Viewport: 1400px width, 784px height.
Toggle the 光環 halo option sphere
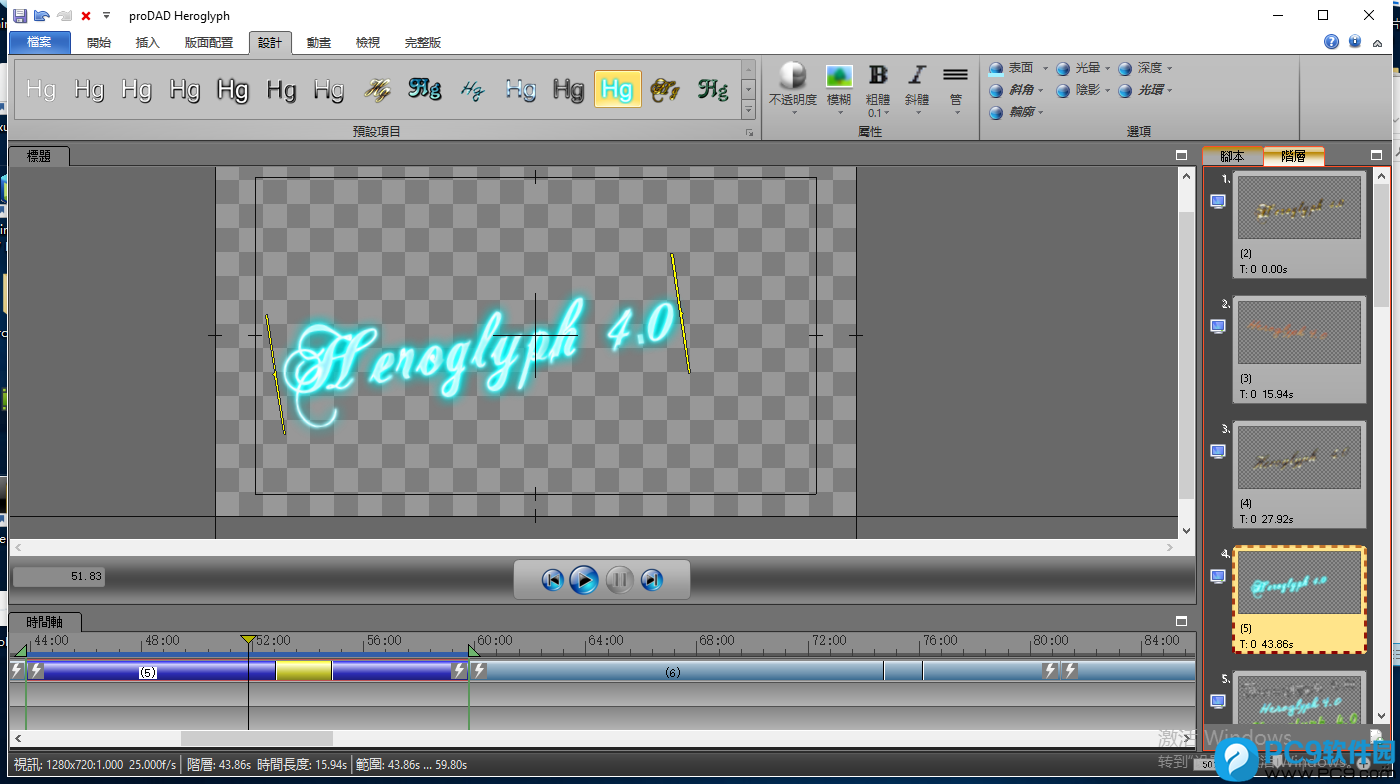(1125, 91)
